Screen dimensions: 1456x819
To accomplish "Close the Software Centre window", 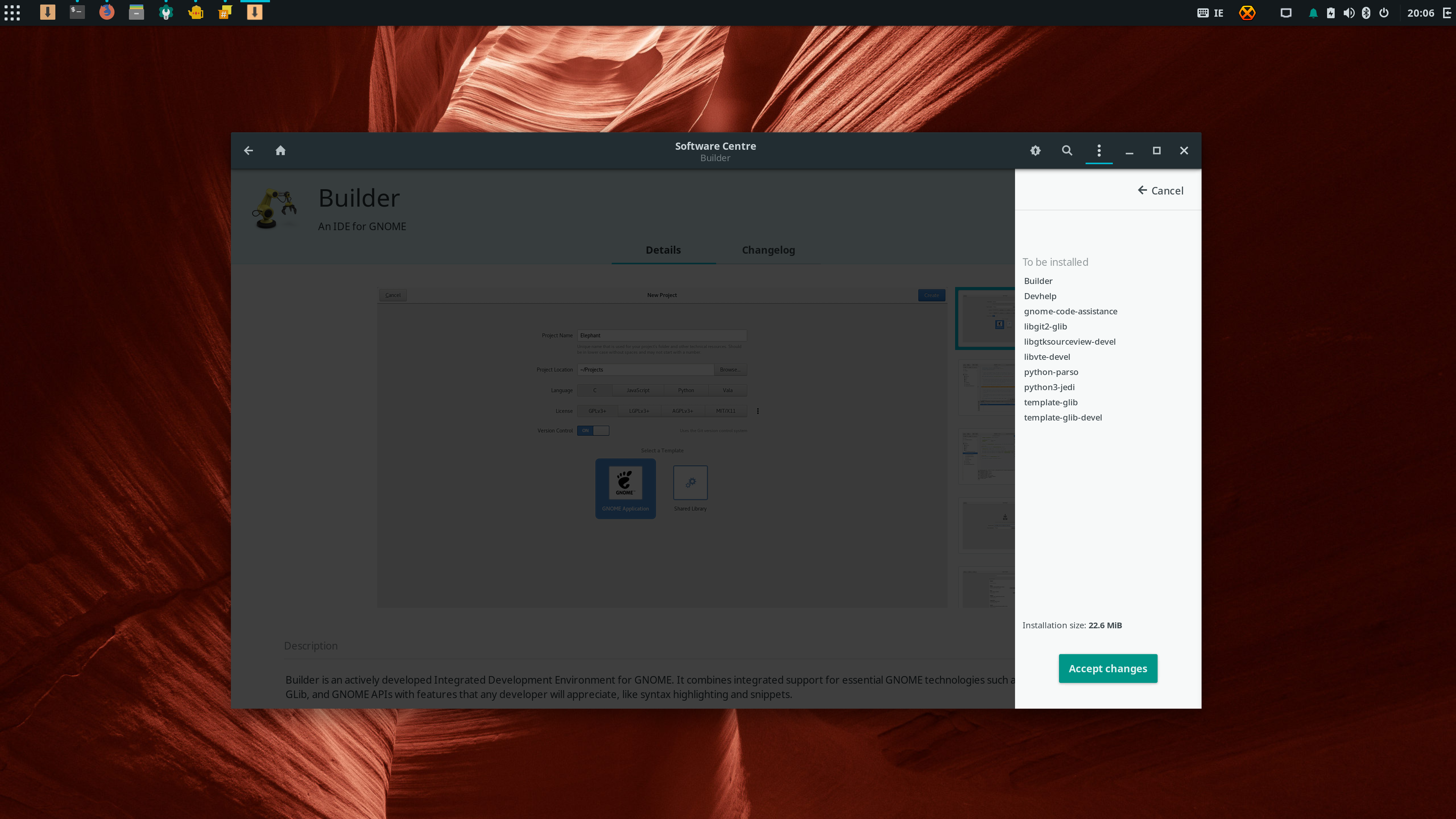I will coord(1183,151).
